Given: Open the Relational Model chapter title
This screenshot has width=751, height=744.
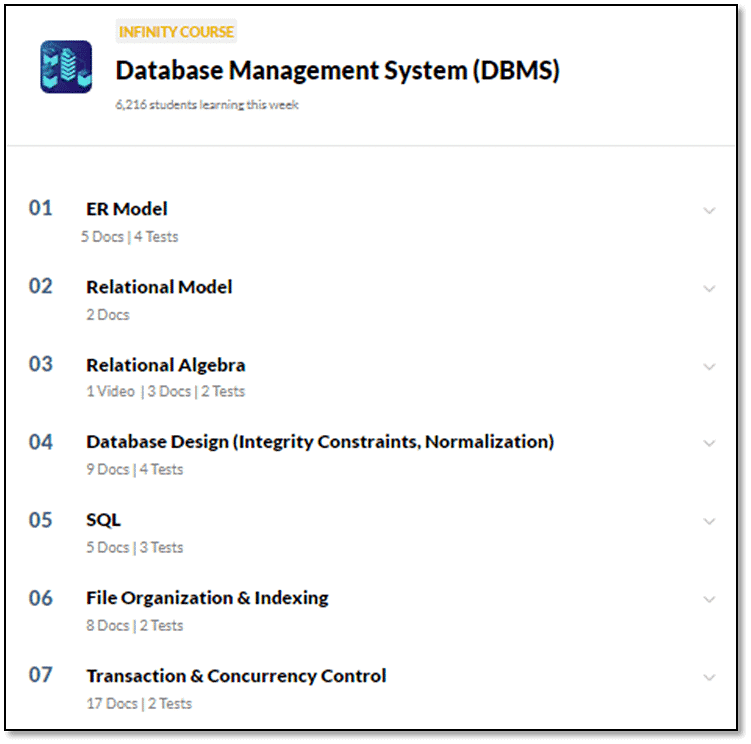Looking at the screenshot, I should 159,287.
